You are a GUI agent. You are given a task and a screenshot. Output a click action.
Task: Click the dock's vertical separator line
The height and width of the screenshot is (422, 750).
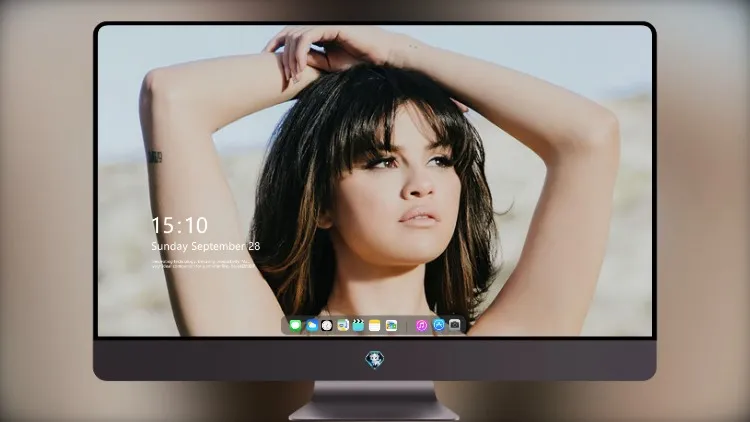click(x=407, y=326)
